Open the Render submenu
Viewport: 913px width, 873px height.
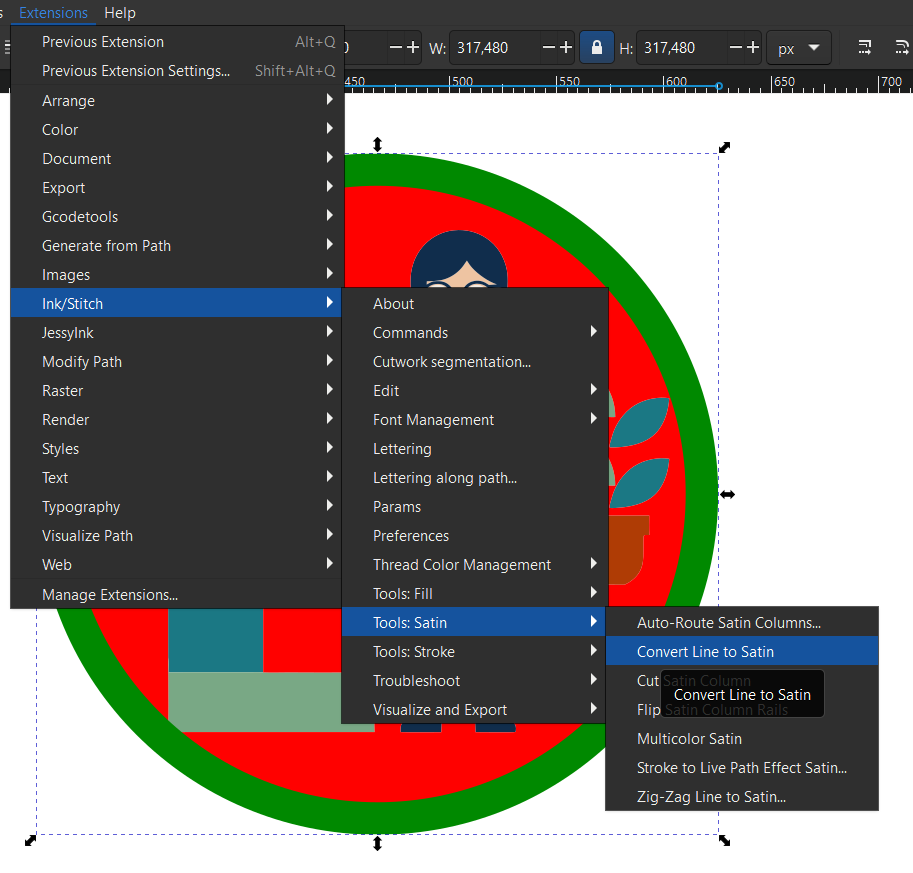[x=176, y=420]
